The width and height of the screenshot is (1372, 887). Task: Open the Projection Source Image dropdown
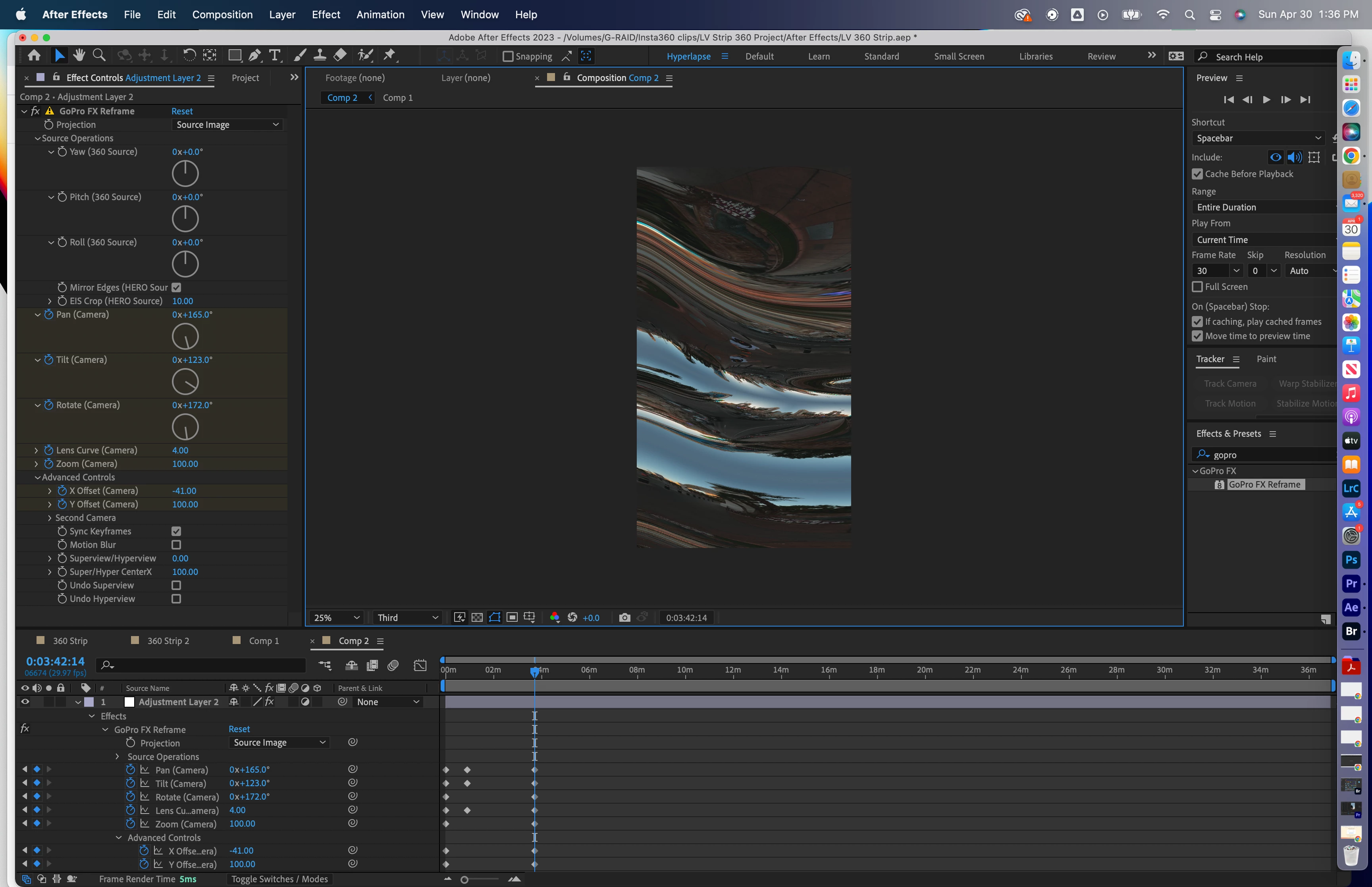click(x=227, y=124)
